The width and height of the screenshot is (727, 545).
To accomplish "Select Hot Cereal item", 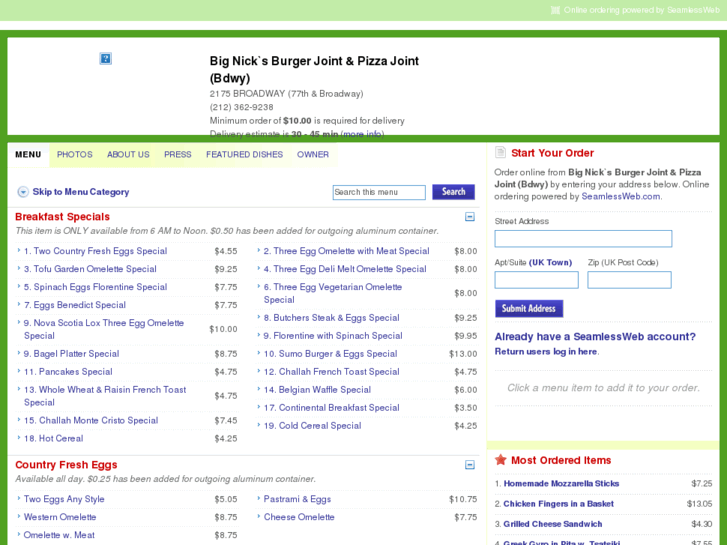I will click(54, 439).
